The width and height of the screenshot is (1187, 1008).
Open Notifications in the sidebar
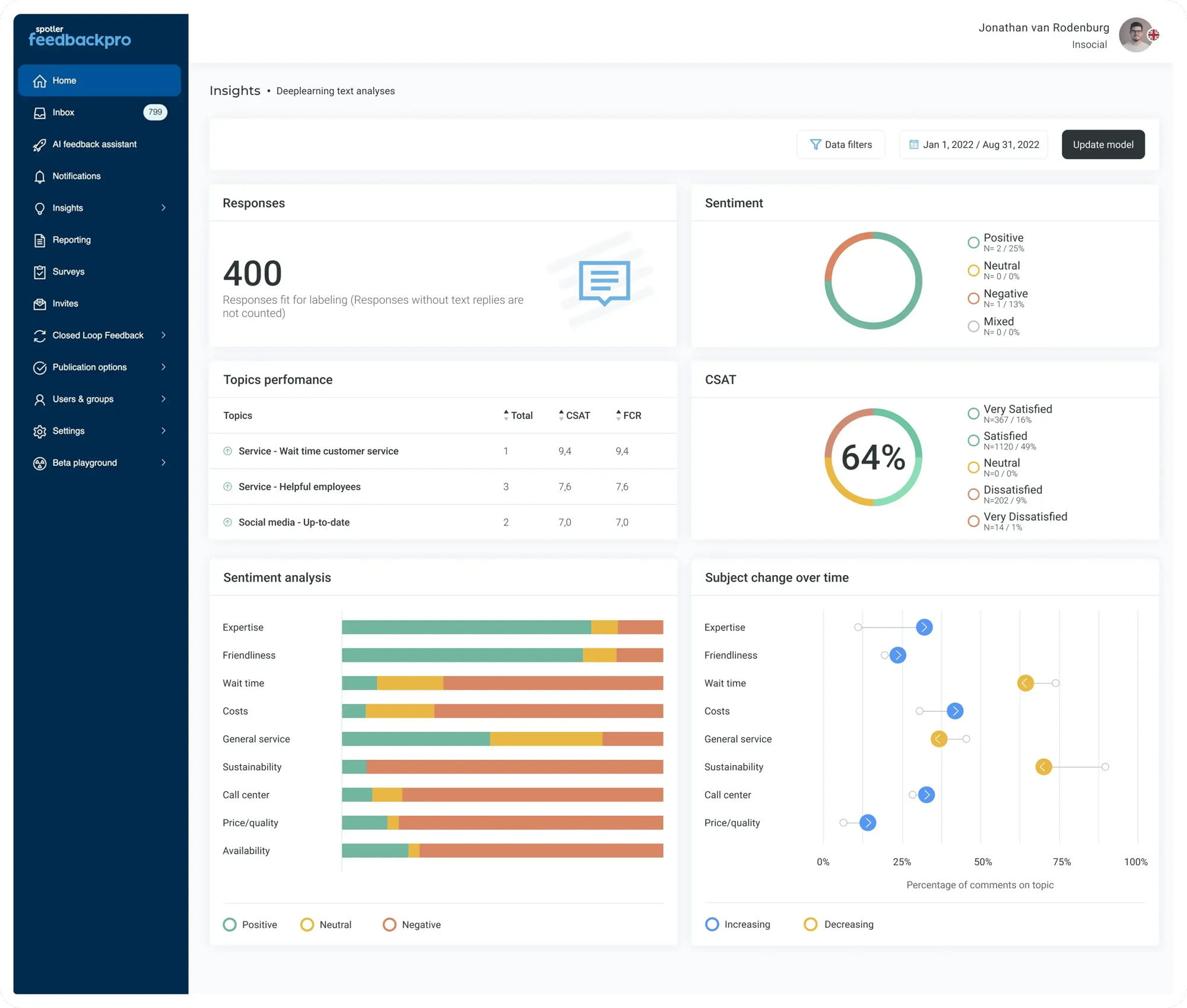77,176
